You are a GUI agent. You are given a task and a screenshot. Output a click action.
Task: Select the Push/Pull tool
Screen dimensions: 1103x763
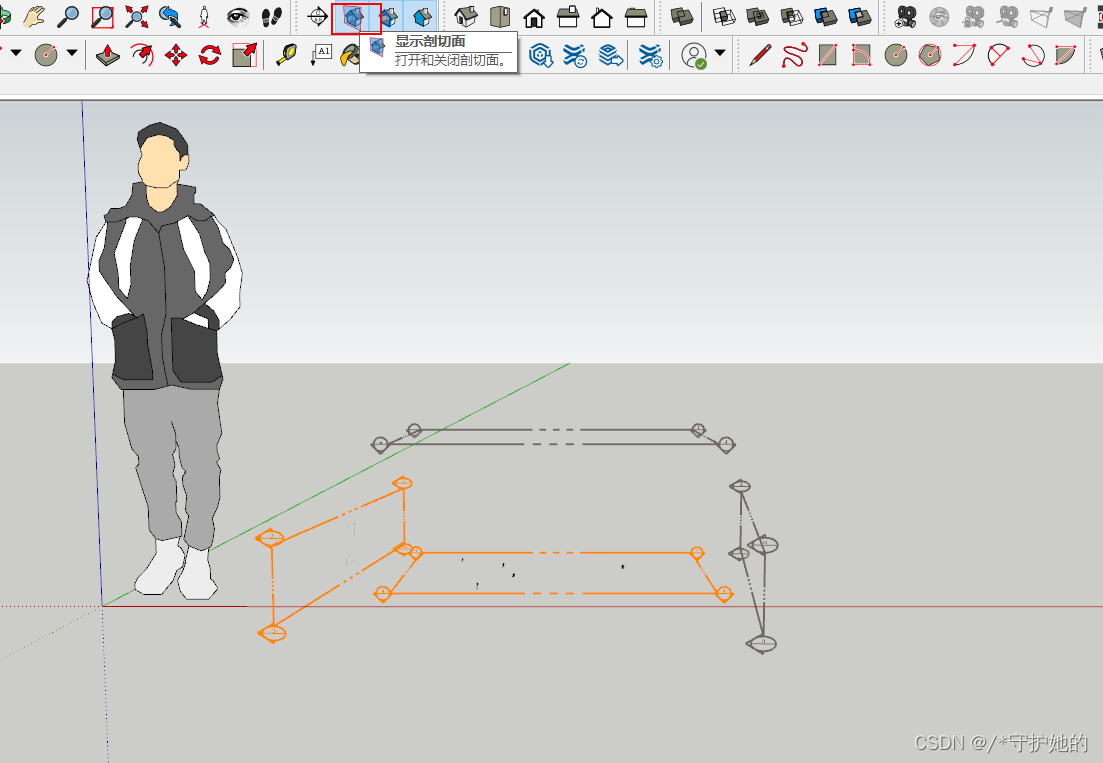pyautogui.click(x=107, y=54)
